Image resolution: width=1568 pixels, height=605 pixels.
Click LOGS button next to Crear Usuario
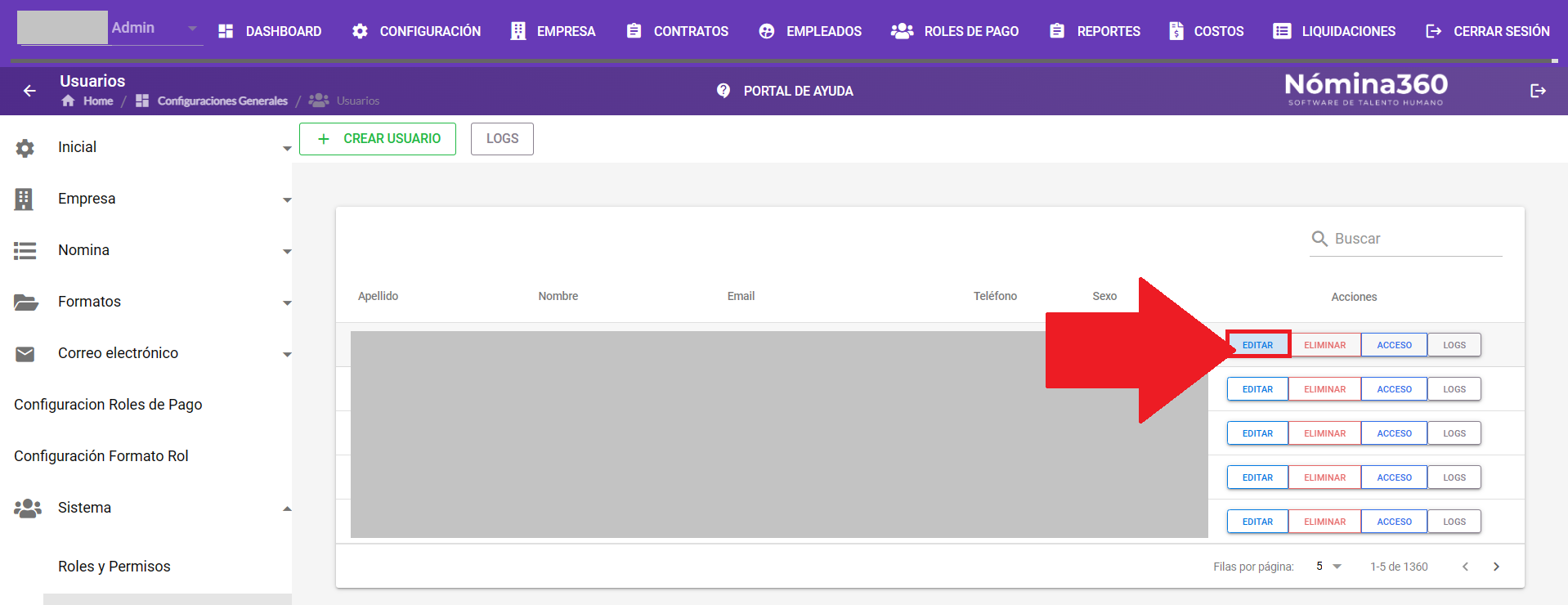(502, 139)
